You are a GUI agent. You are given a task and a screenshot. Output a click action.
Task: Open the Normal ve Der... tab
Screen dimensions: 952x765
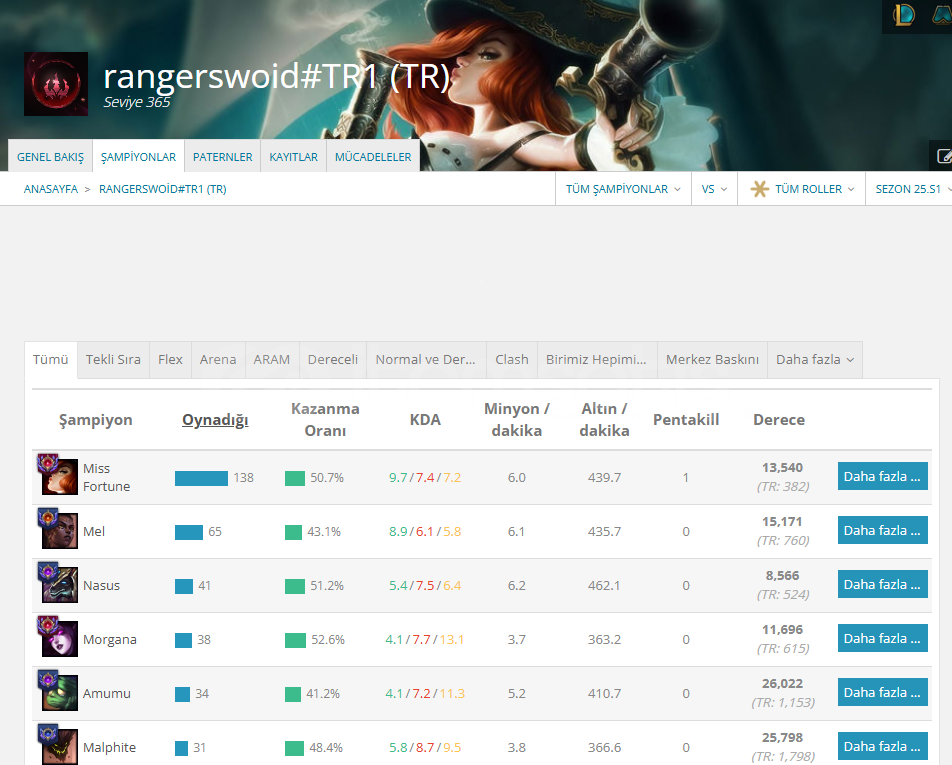click(x=426, y=359)
